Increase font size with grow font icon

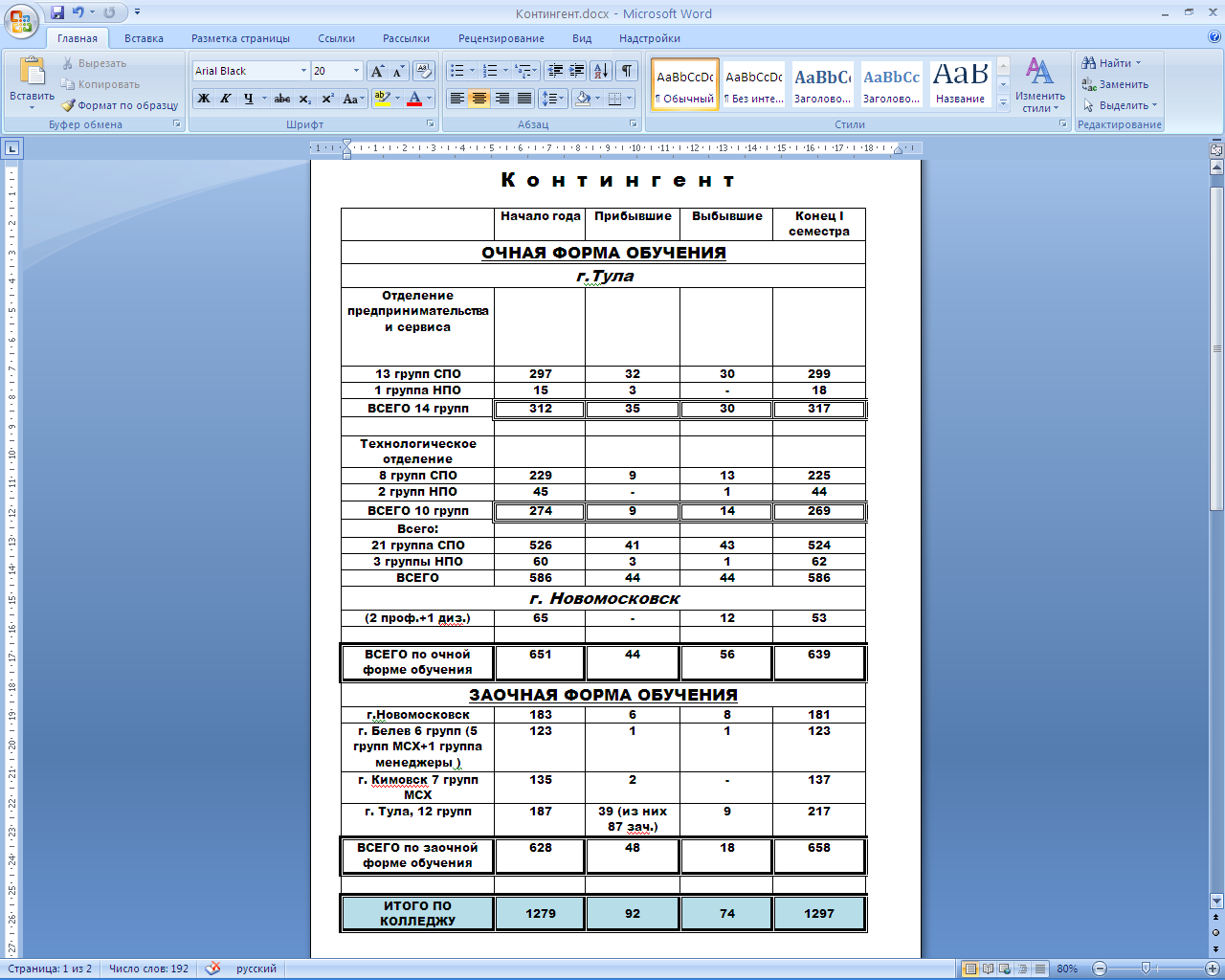(378, 71)
